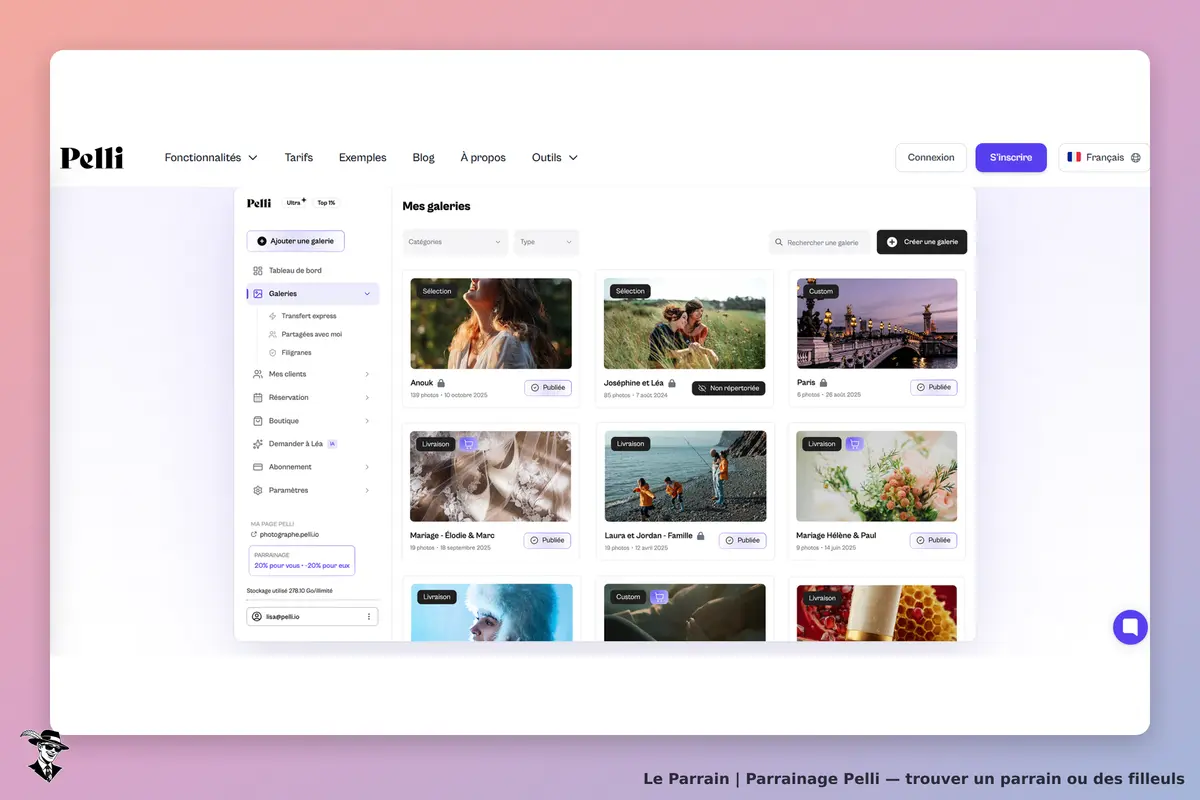1200x800 pixels.
Task: Open the Exemples page
Action: (362, 158)
